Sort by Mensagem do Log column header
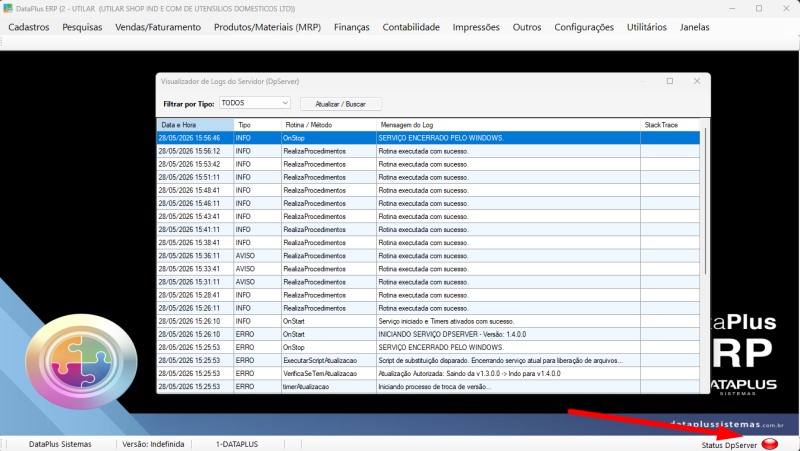This screenshot has width=800, height=451. click(508, 124)
